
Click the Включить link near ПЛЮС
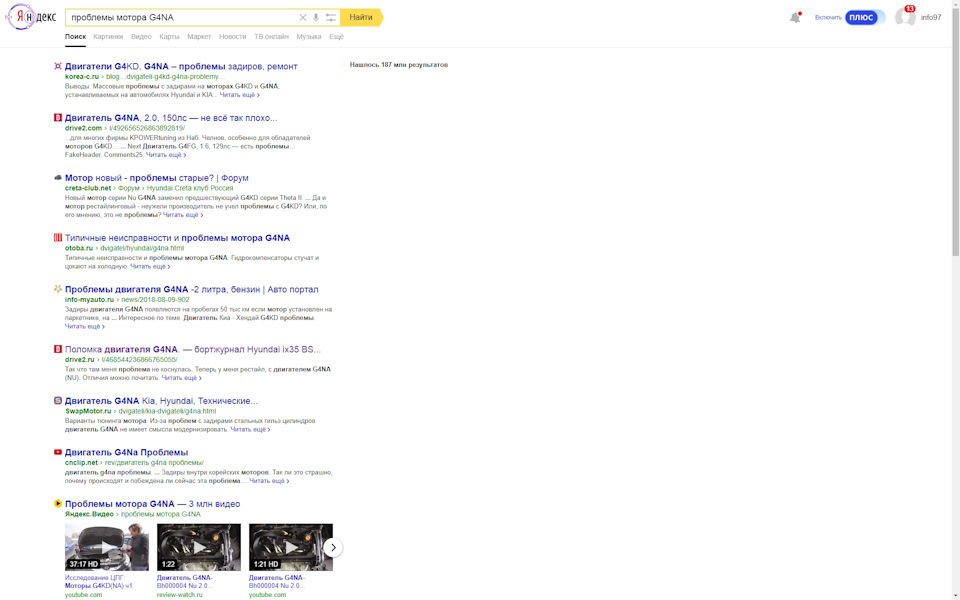tap(828, 18)
